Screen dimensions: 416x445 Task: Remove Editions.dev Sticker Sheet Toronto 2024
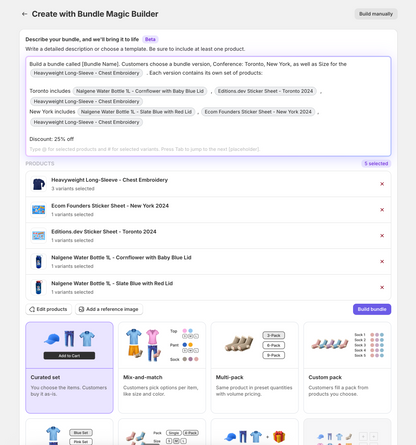382,236
